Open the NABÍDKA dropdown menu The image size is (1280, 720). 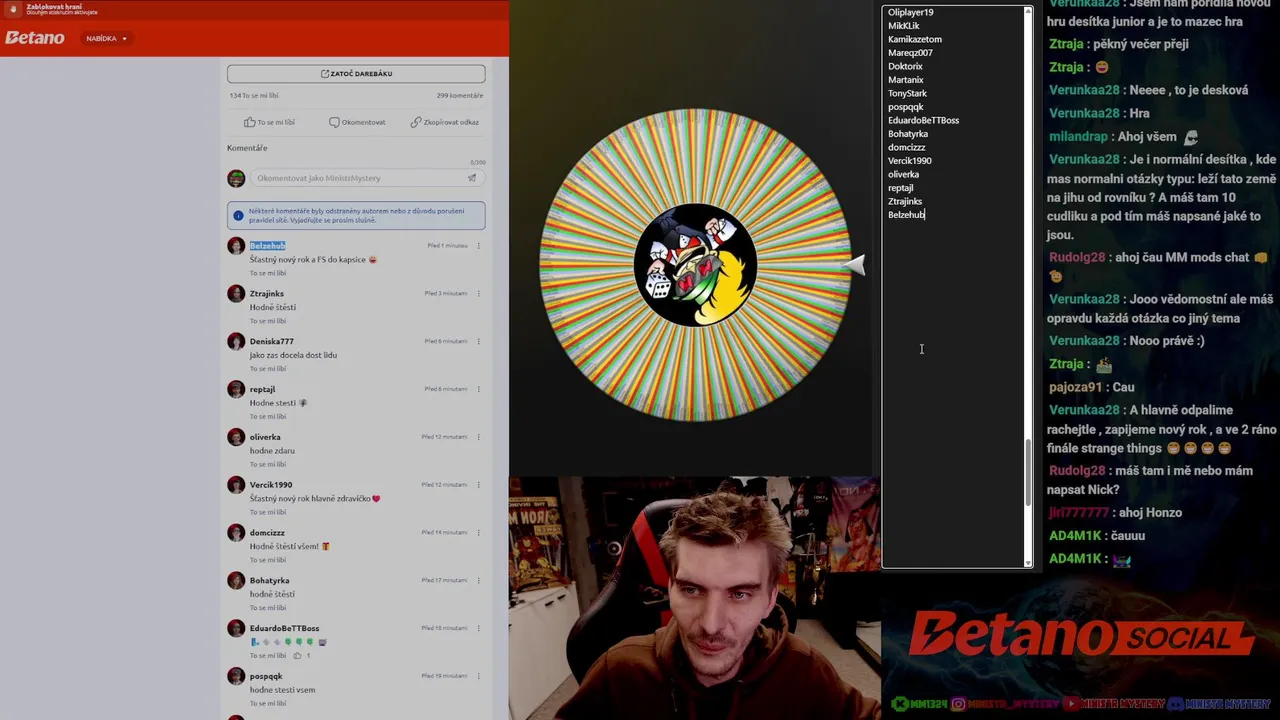[x=106, y=38]
